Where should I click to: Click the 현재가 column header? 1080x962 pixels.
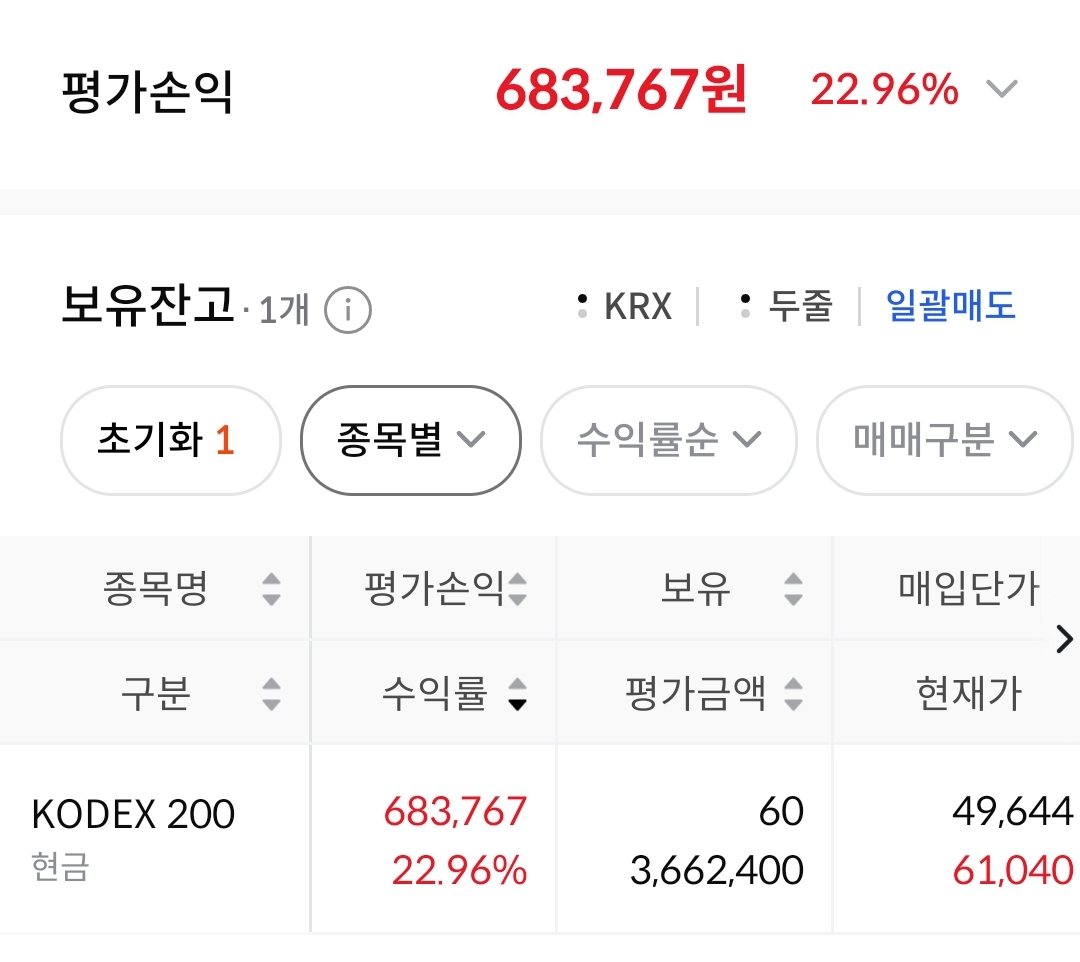(x=968, y=693)
